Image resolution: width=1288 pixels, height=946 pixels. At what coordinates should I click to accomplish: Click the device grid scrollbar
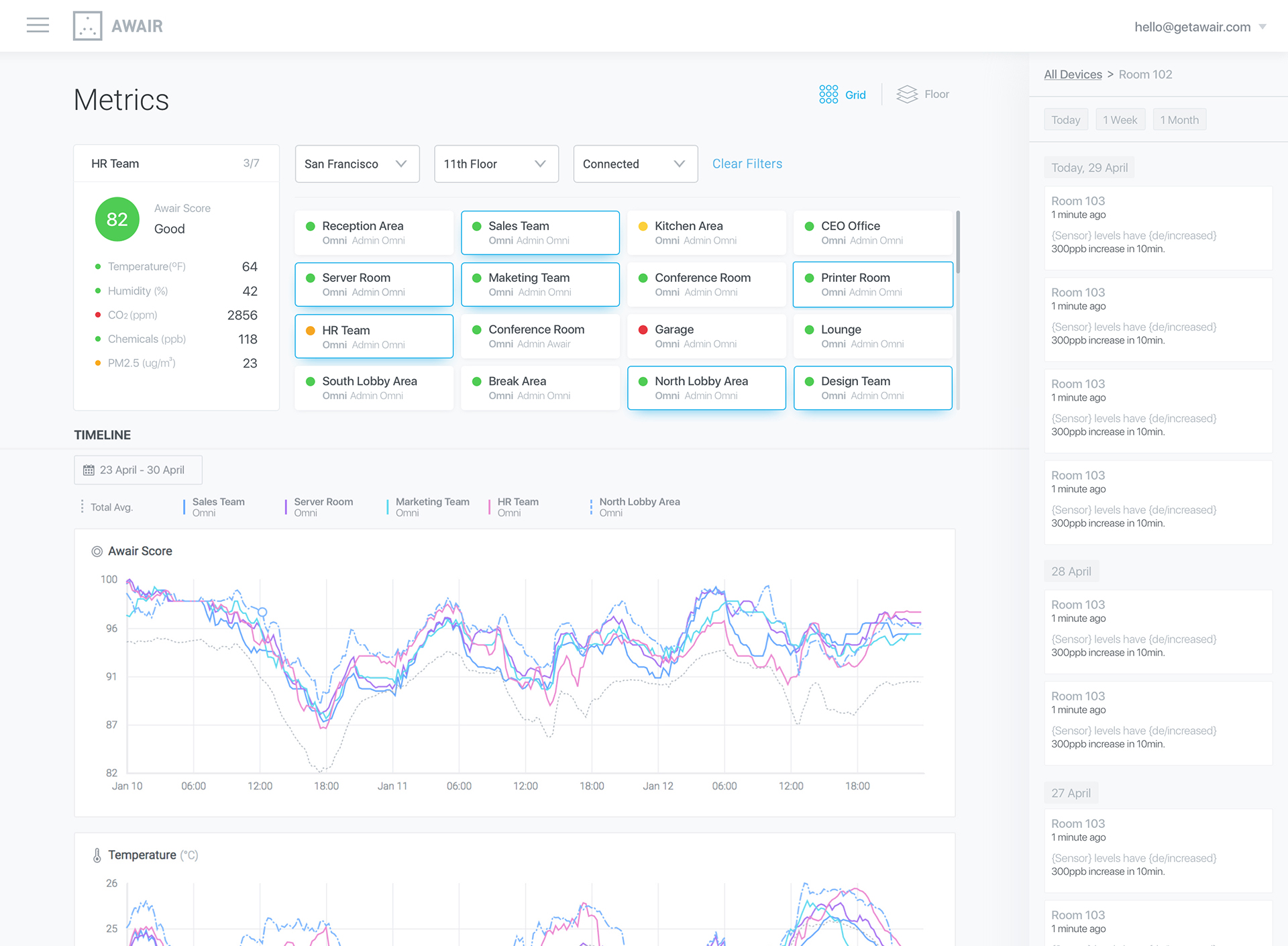tap(958, 243)
